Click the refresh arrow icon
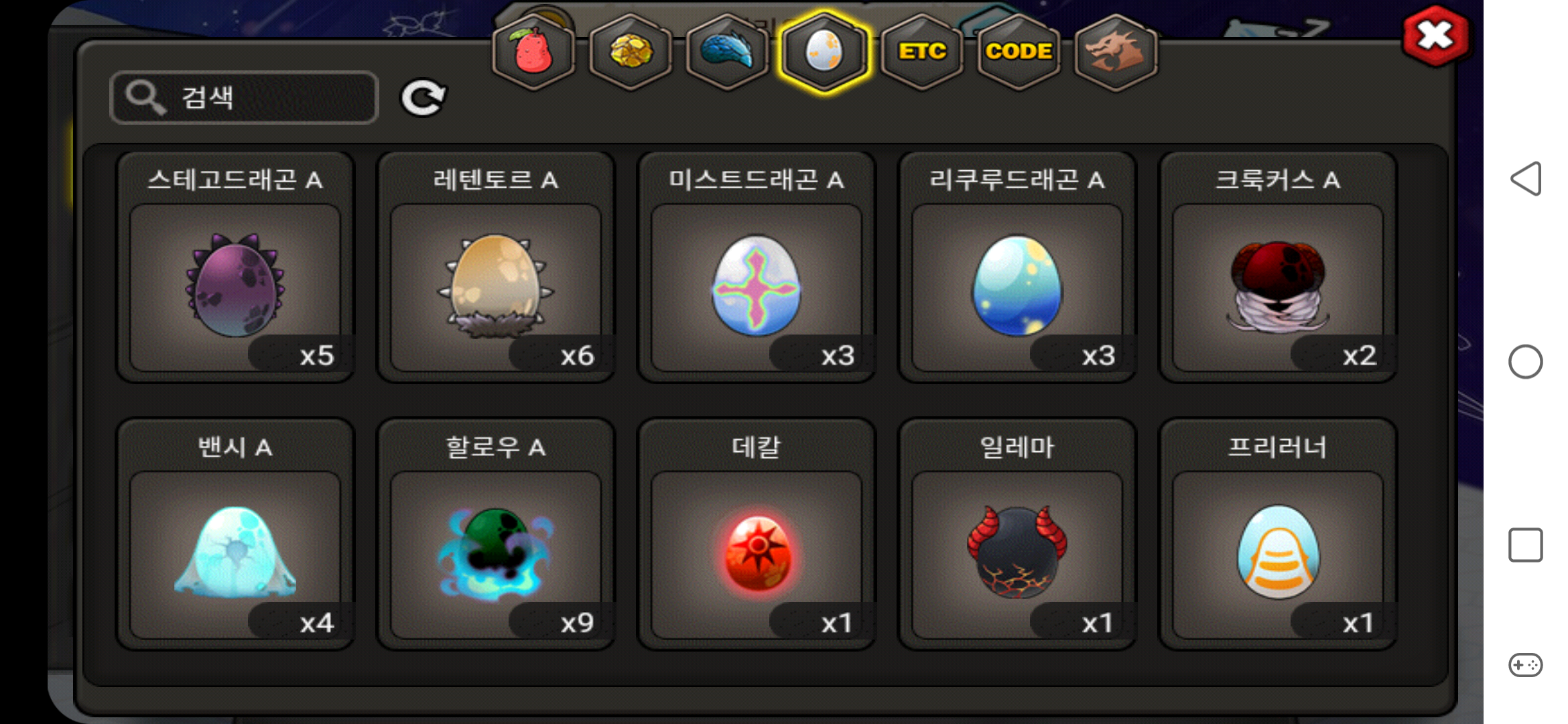This screenshot has height=724, width=1568. tap(423, 98)
